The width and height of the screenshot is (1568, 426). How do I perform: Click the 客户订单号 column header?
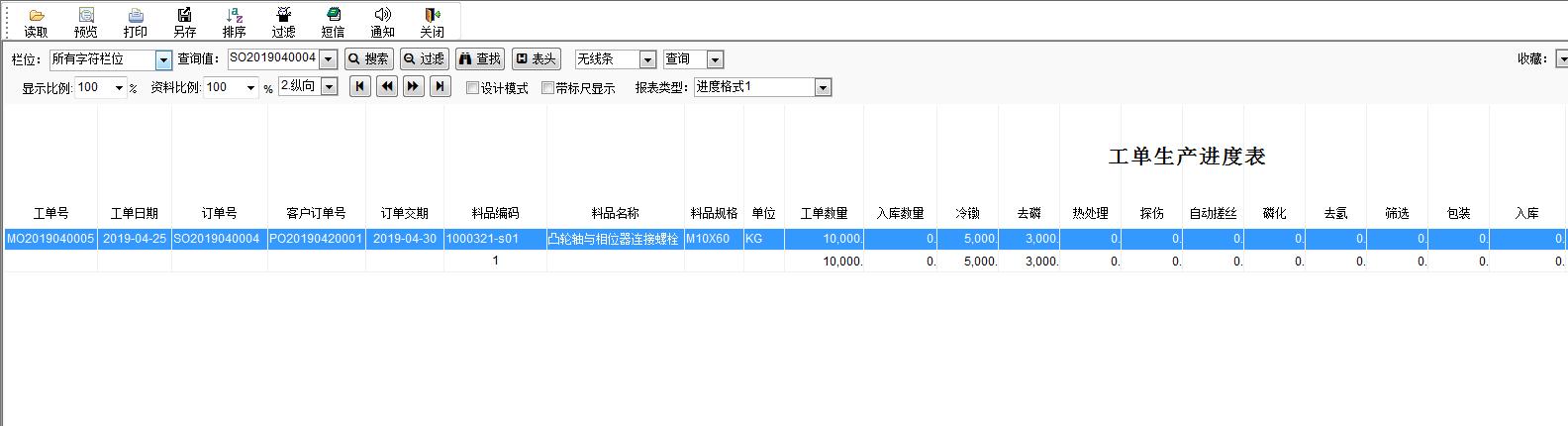[x=316, y=213]
